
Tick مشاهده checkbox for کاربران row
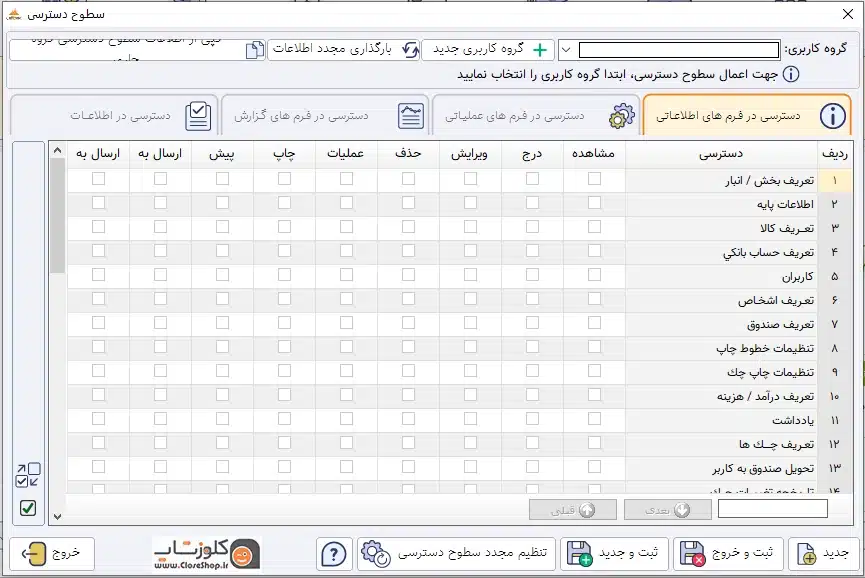click(x=594, y=275)
